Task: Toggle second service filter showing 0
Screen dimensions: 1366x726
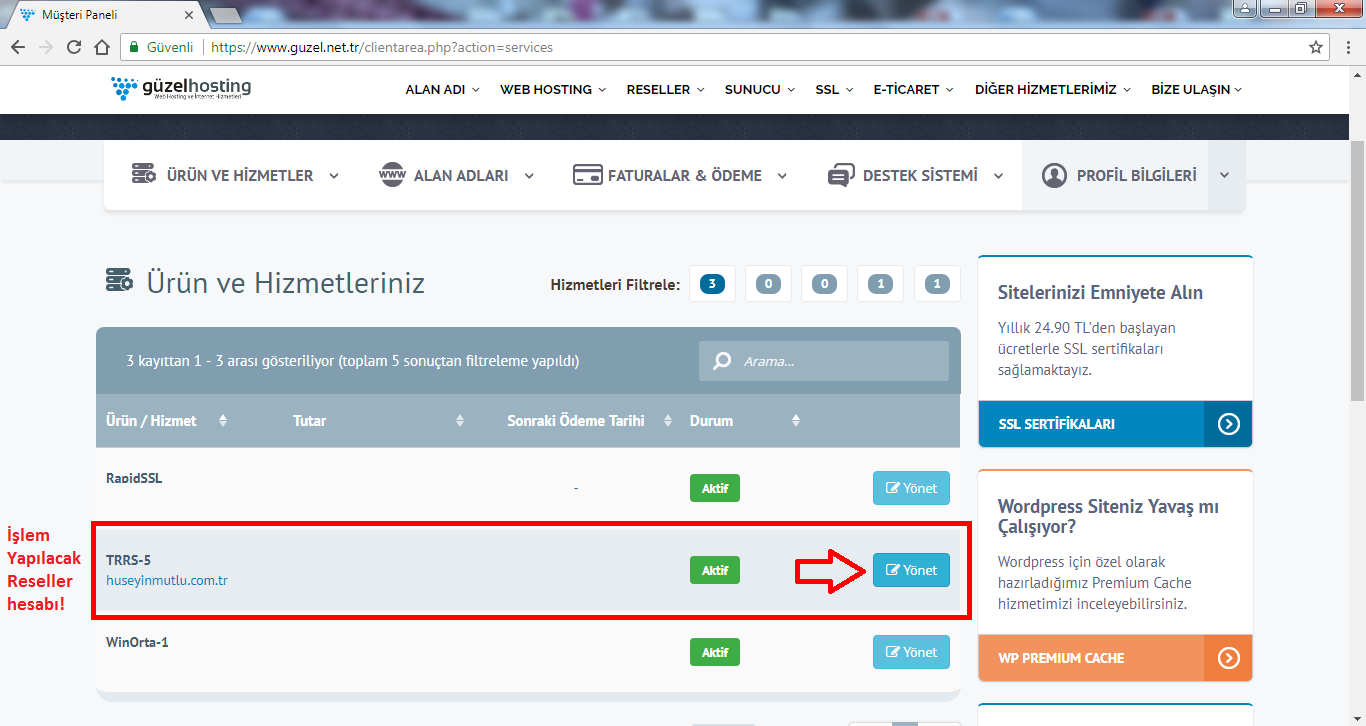Action: [824, 284]
